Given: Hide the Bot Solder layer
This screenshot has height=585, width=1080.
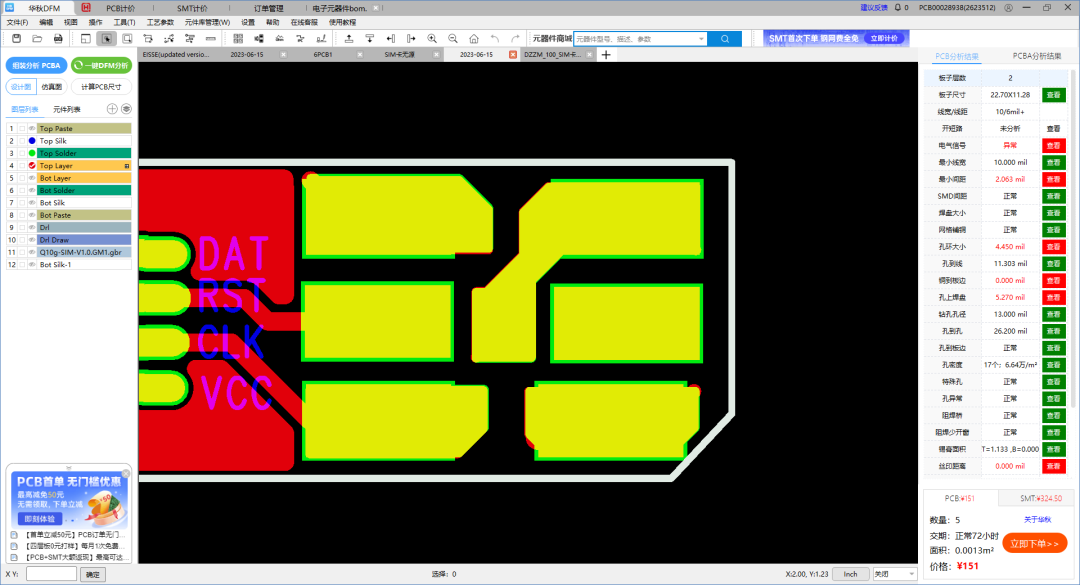Looking at the screenshot, I should [31, 190].
